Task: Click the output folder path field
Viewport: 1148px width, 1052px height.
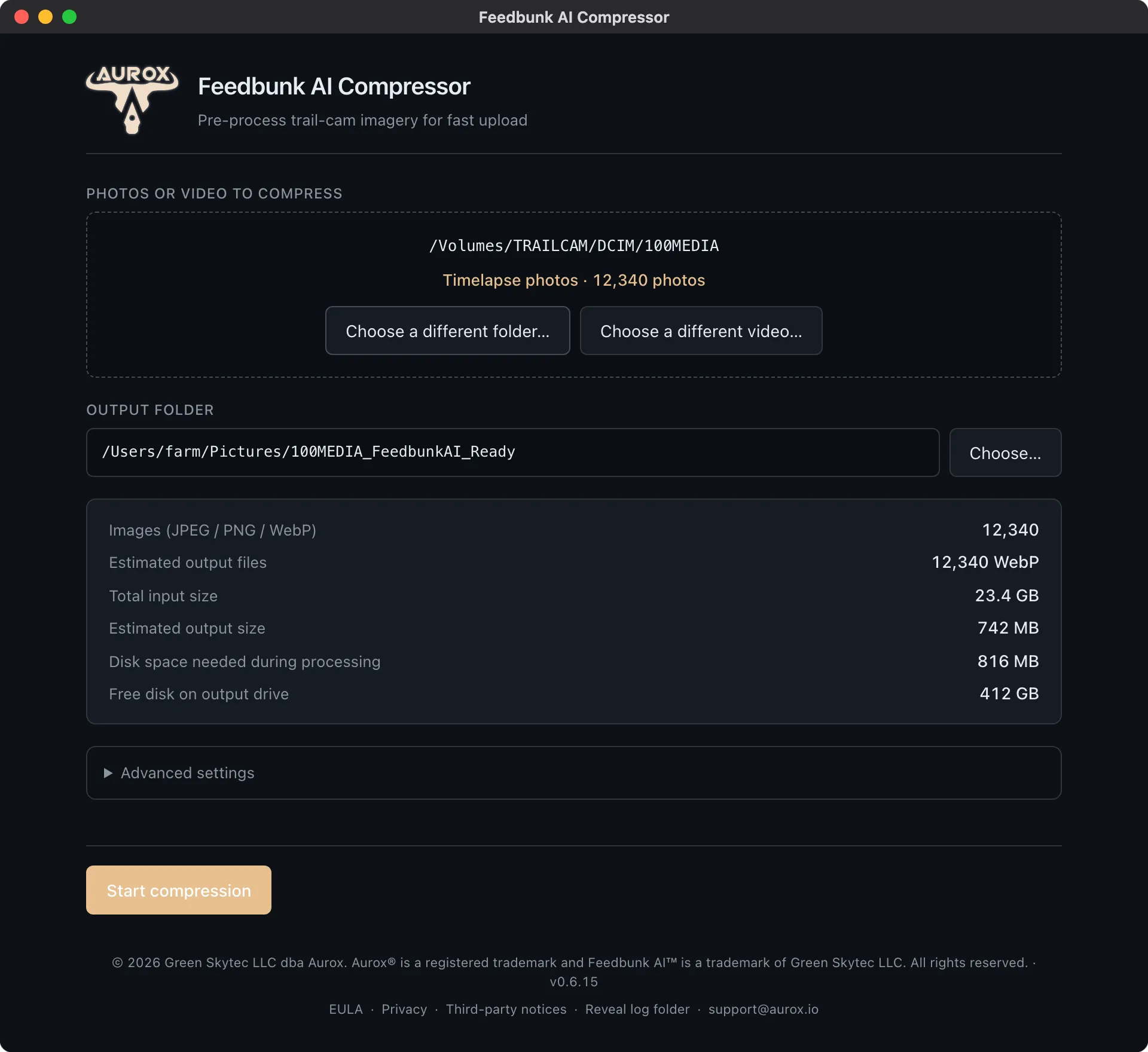Action: tap(512, 452)
